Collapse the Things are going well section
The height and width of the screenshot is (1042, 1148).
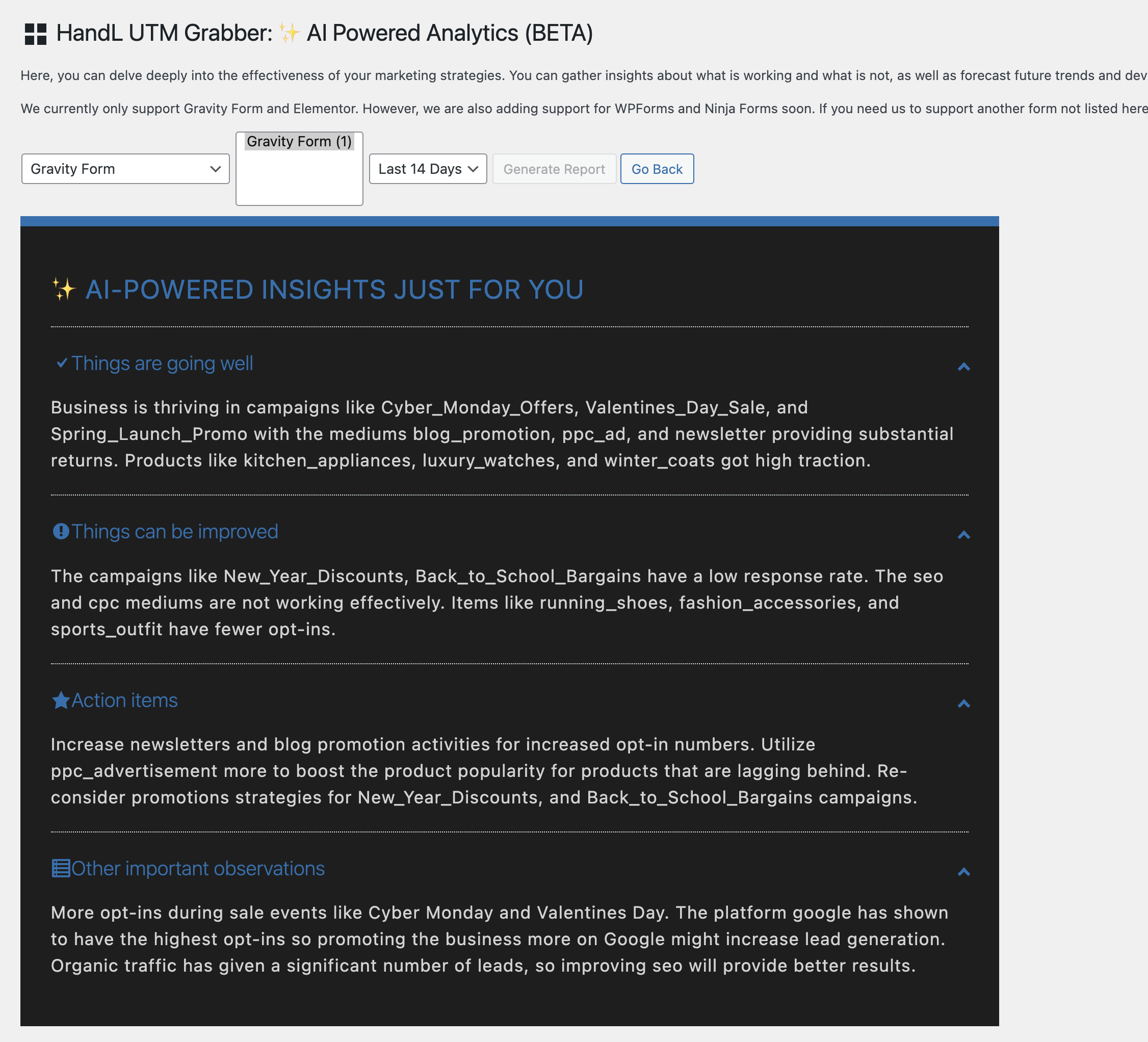coord(963,367)
